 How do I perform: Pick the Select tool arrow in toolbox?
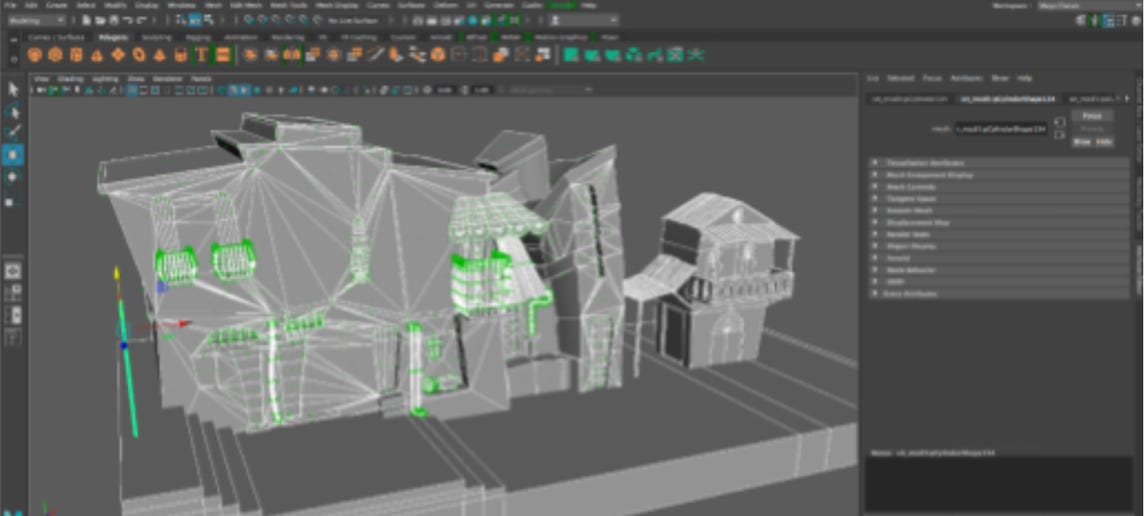(14, 90)
